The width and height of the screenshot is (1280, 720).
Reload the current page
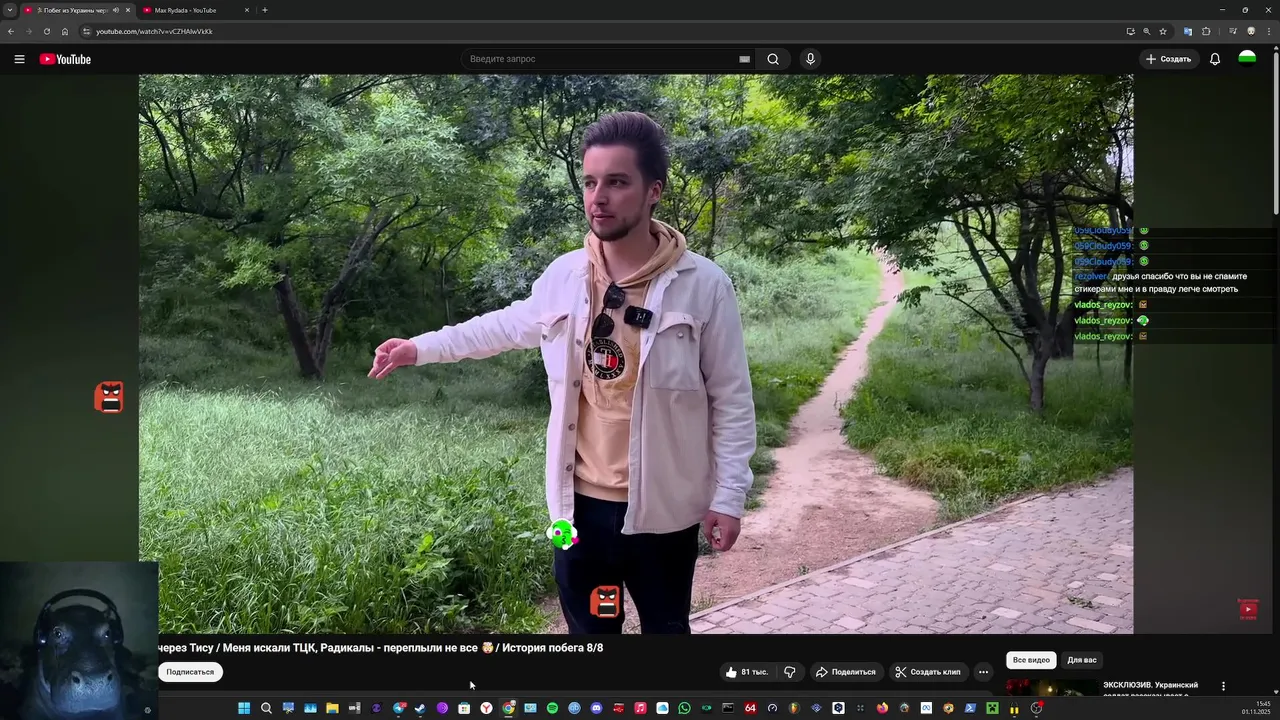[47, 31]
